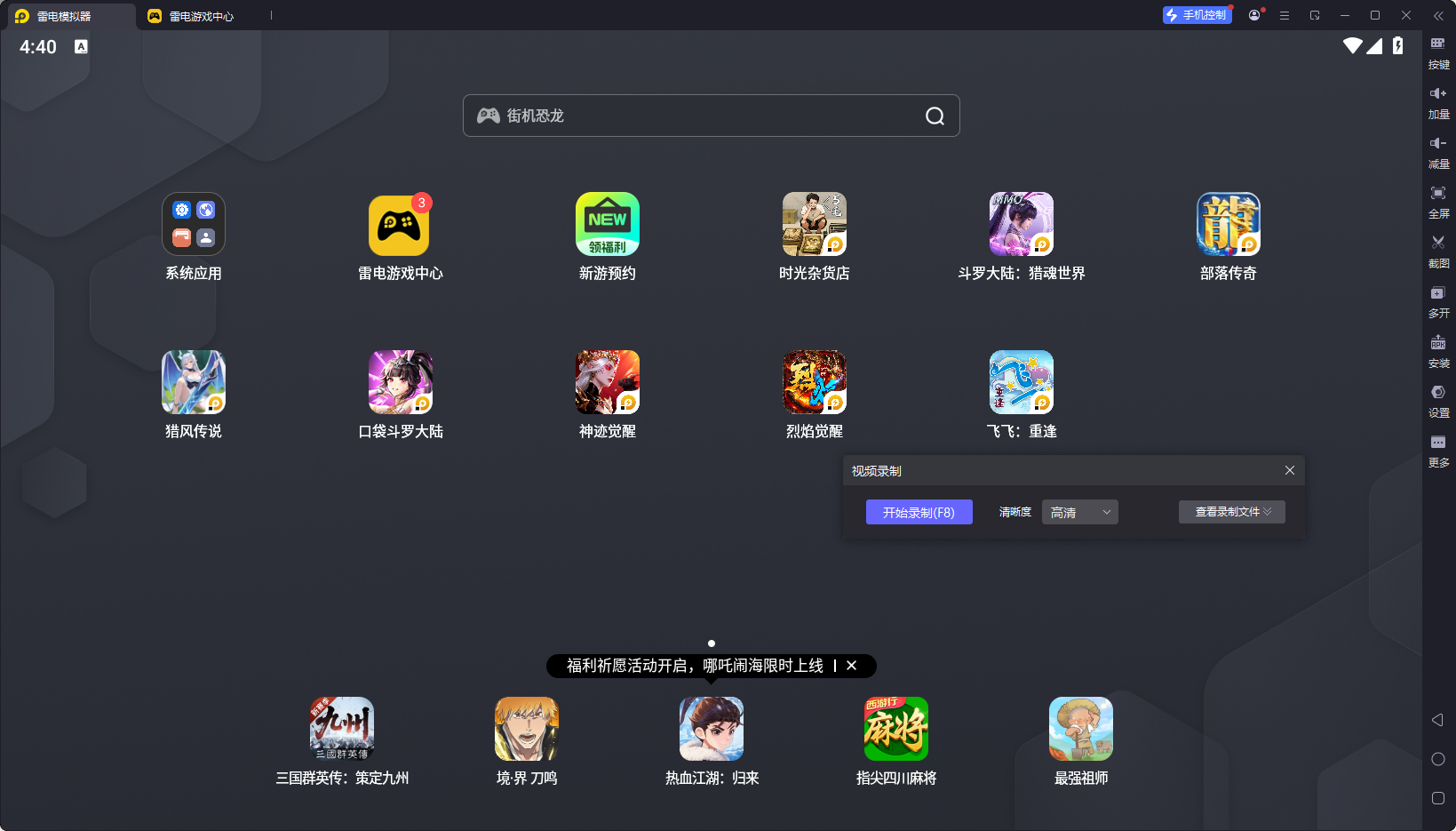Open the 多开 multi-instance sidebar tool
Image resolution: width=1456 pixels, height=831 pixels.
coord(1438,301)
